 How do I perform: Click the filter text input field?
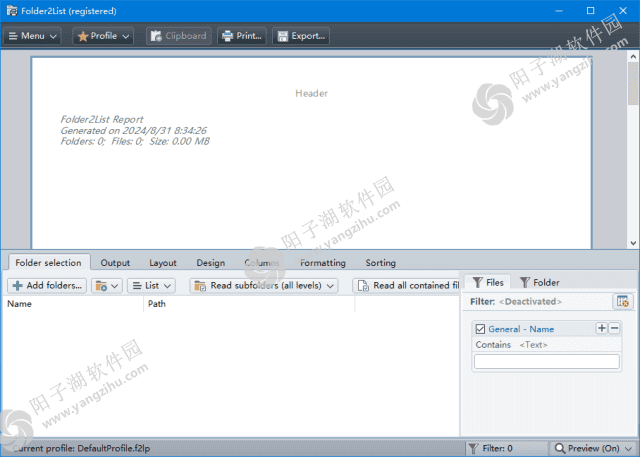point(547,362)
